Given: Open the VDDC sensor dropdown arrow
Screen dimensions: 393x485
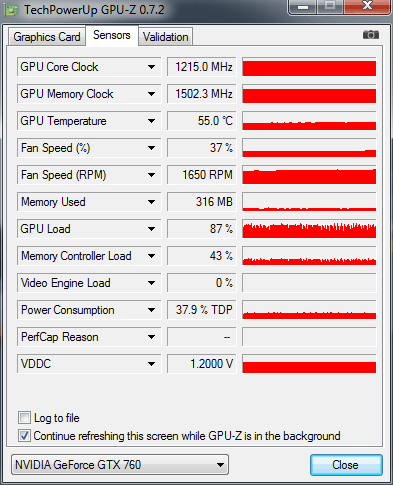Looking at the screenshot, I should tap(151, 364).
